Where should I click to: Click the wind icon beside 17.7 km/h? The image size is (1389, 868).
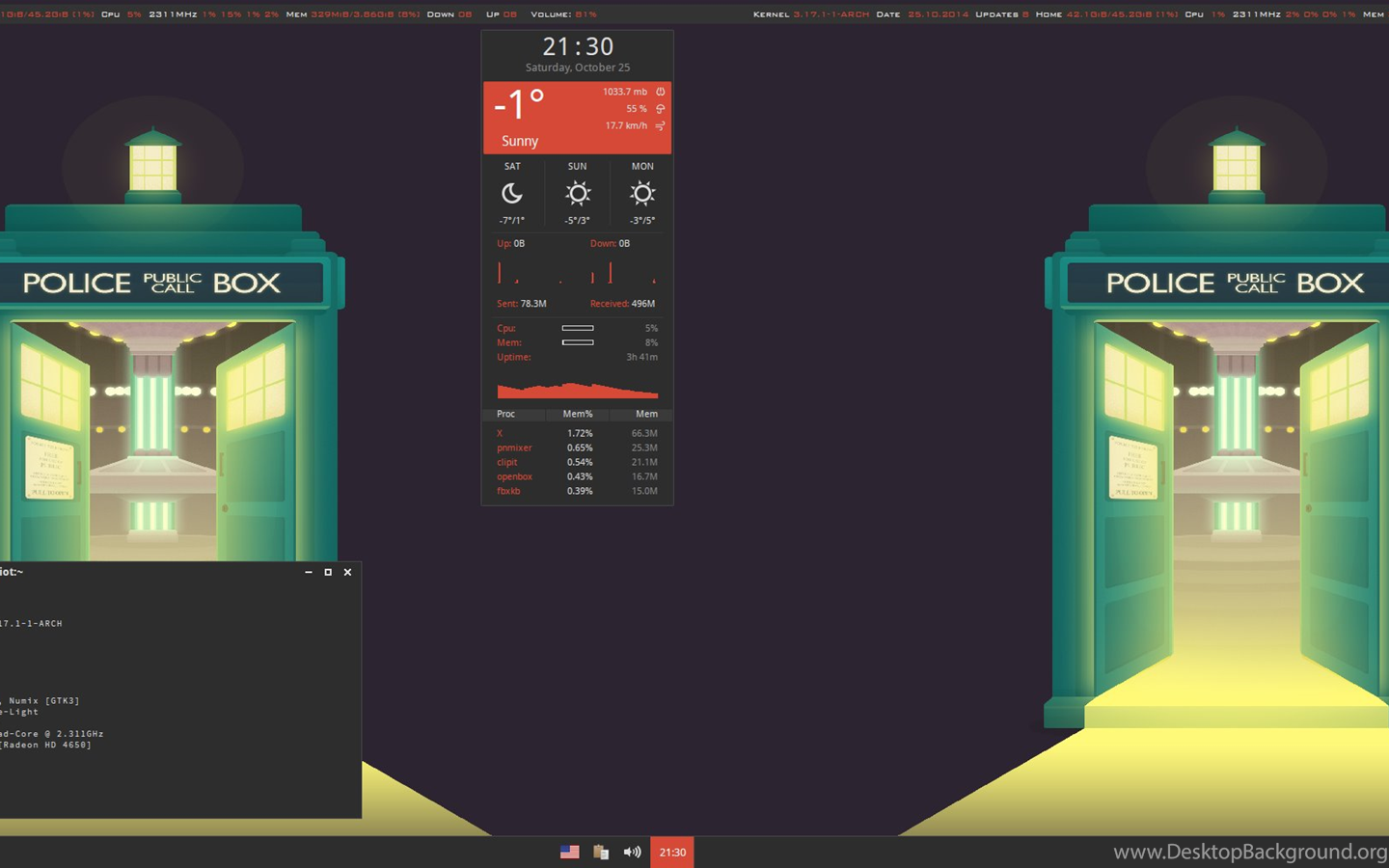(x=661, y=126)
